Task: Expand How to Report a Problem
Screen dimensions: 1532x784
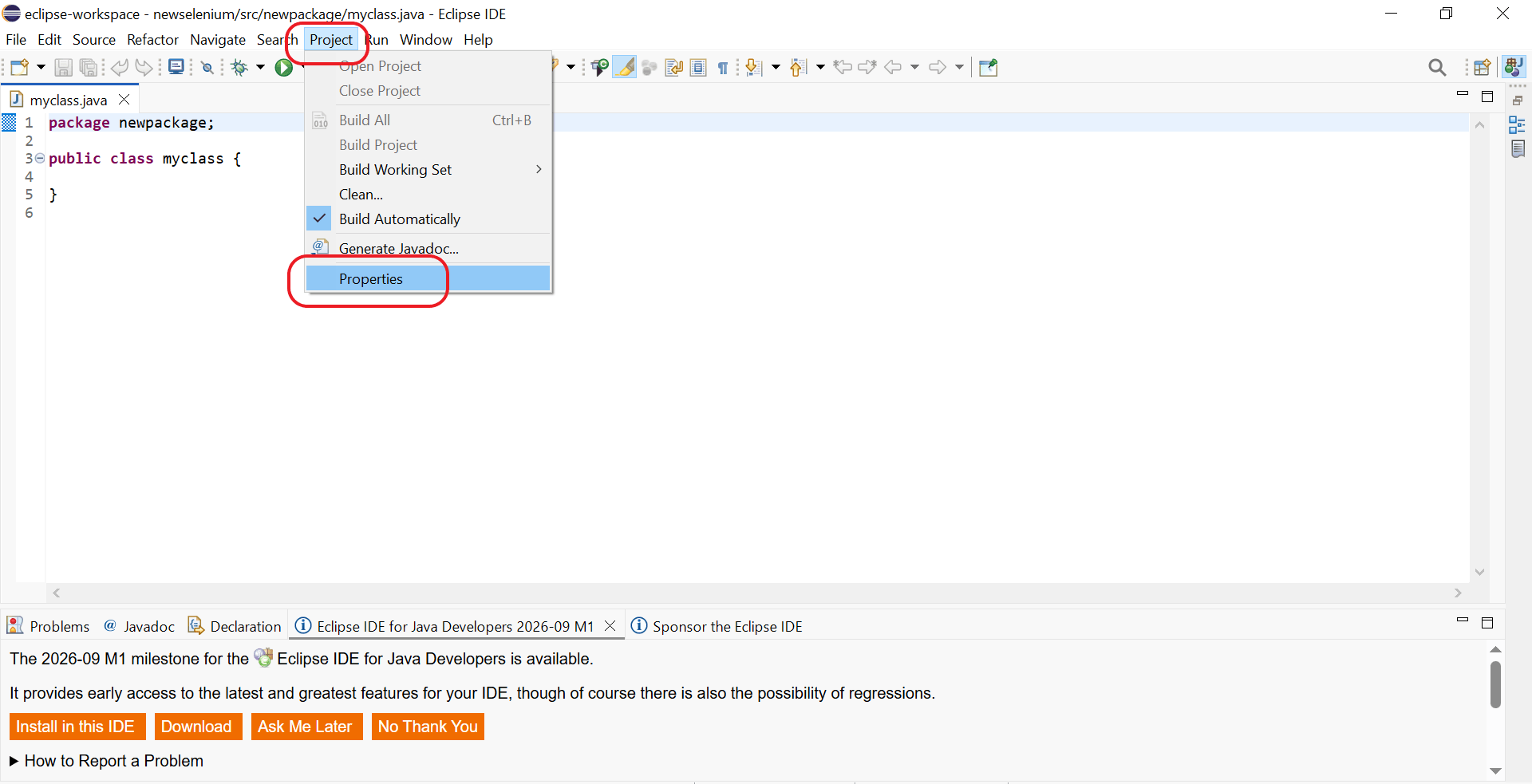Action: pyautogui.click(x=106, y=761)
